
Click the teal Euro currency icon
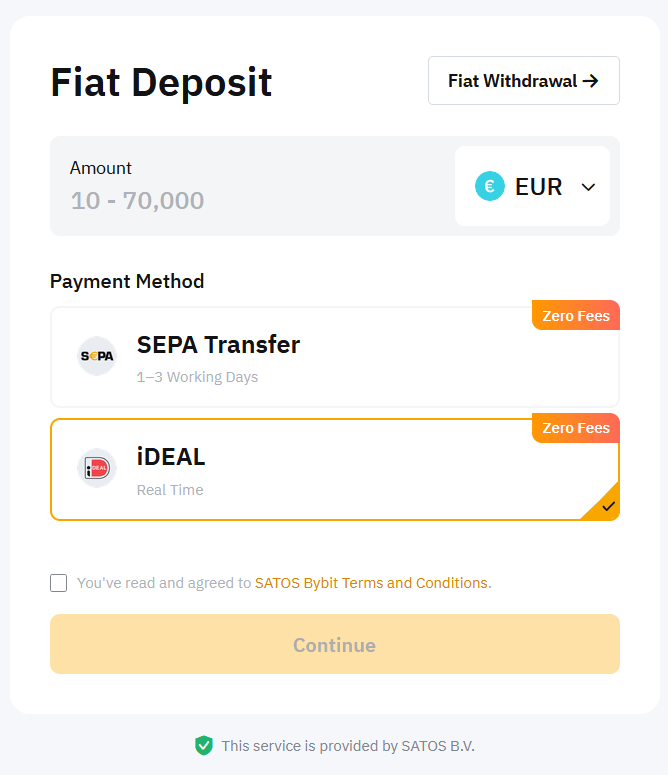click(490, 186)
